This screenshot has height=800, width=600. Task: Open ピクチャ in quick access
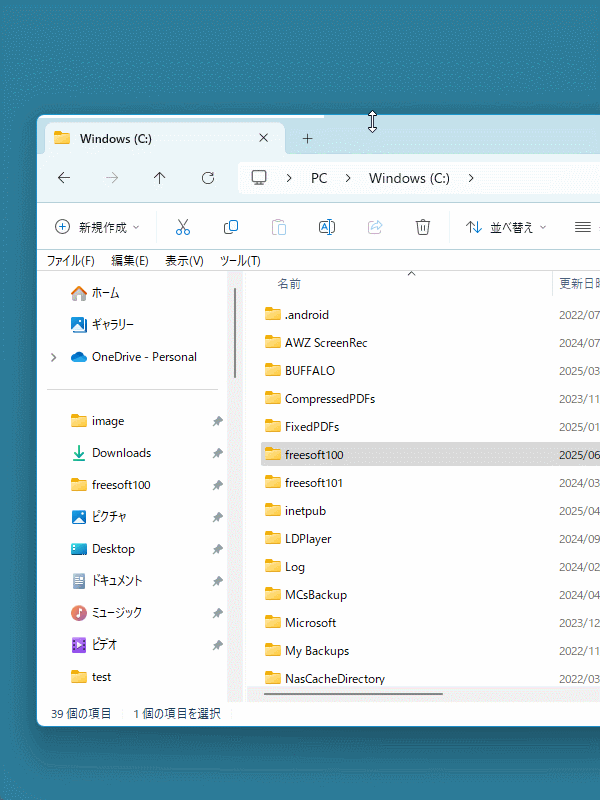99,517
